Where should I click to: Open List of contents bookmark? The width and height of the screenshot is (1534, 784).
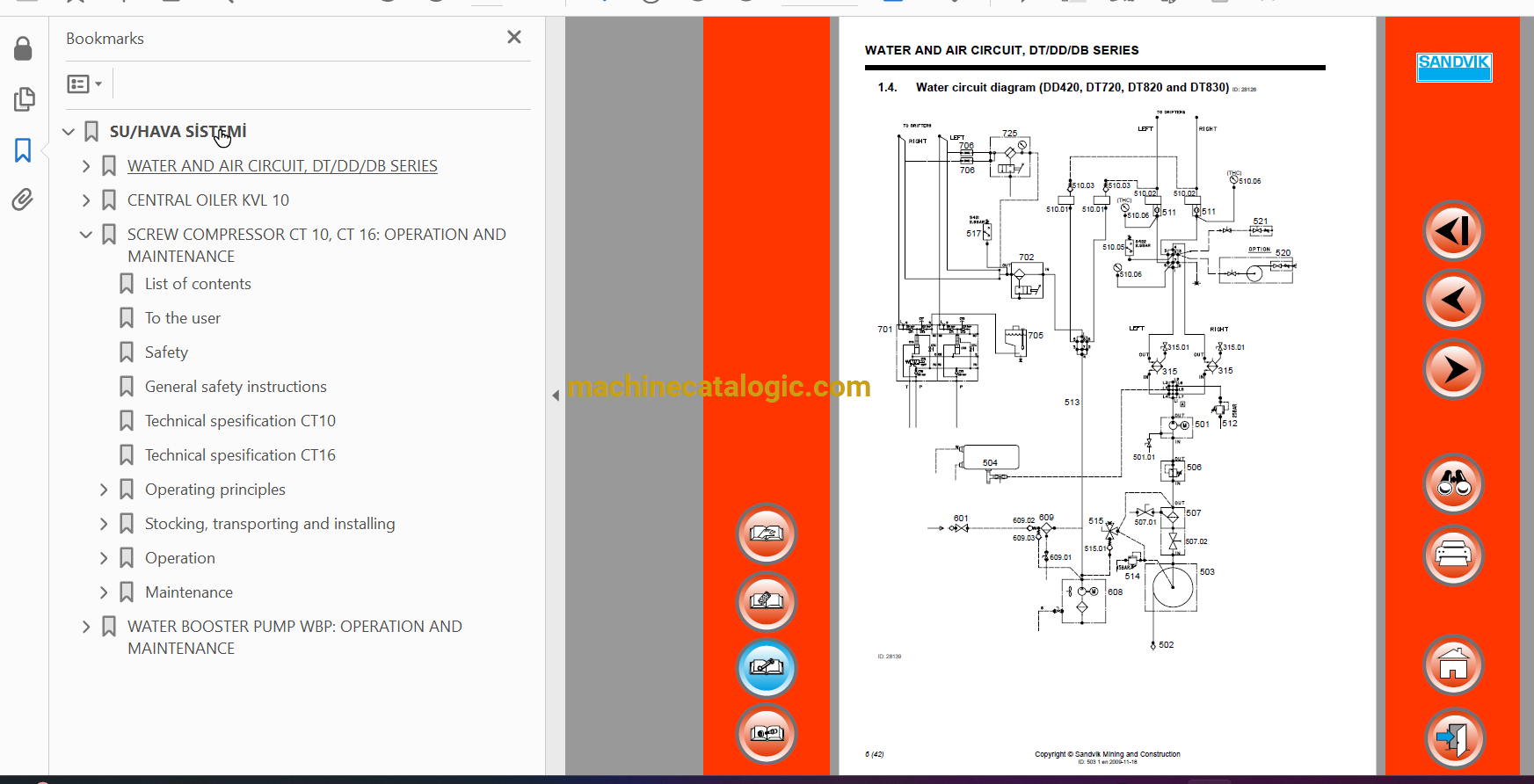pyautogui.click(x=198, y=284)
